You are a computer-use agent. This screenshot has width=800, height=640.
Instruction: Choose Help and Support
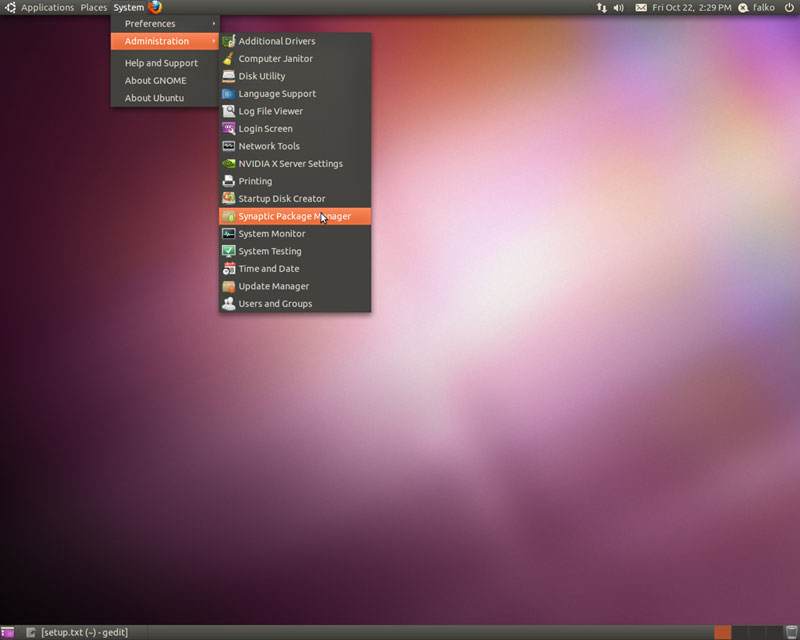(x=165, y=63)
